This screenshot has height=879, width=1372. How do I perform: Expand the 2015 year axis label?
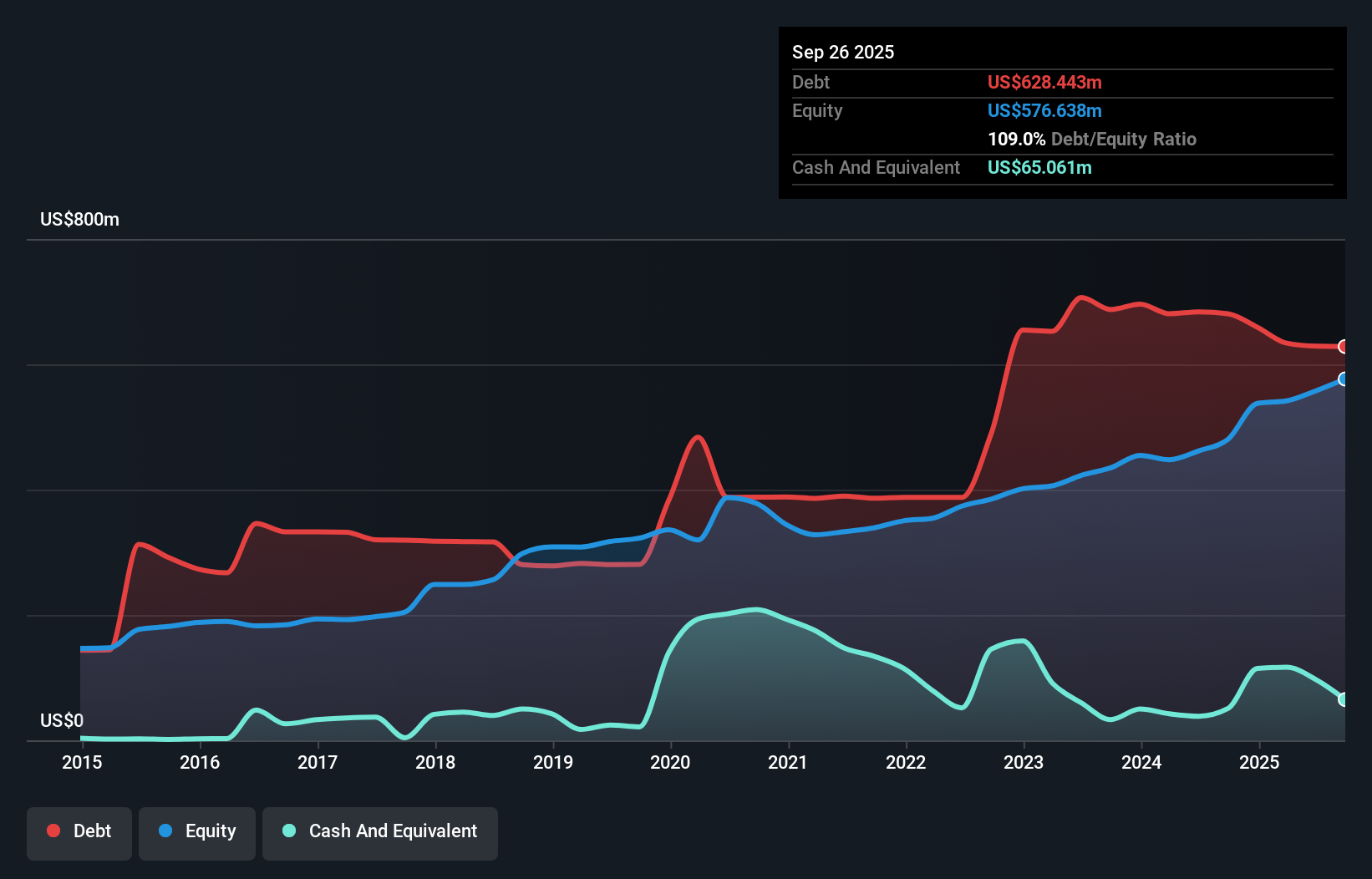point(80,763)
